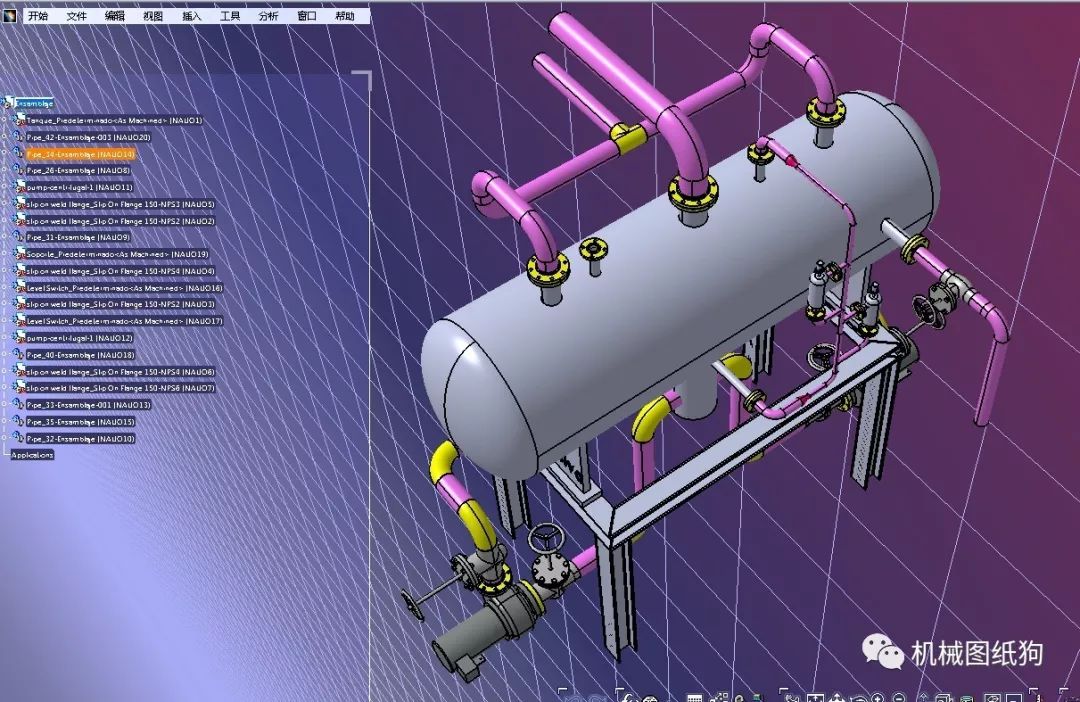The image size is (1080, 702).
Task: Expand the flange NPS2 (NAUO3) tree node
Action: click(4, 304)
